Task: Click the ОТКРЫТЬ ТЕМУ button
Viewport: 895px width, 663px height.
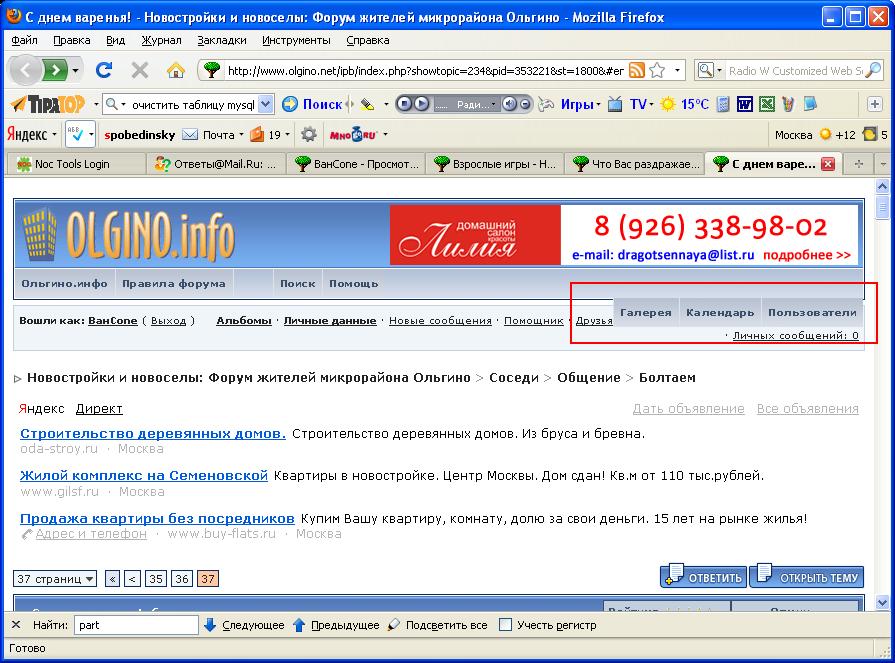Action: coord(807,576)
